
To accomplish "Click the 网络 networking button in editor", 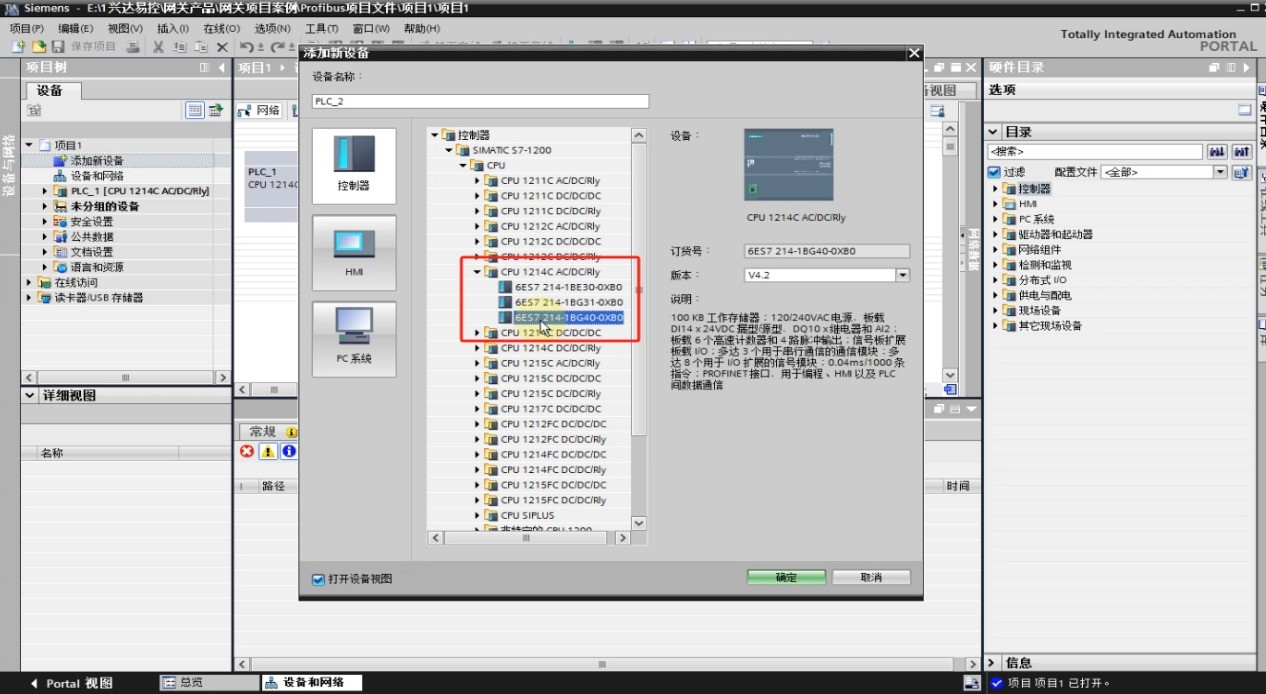I will pos(261,111).
